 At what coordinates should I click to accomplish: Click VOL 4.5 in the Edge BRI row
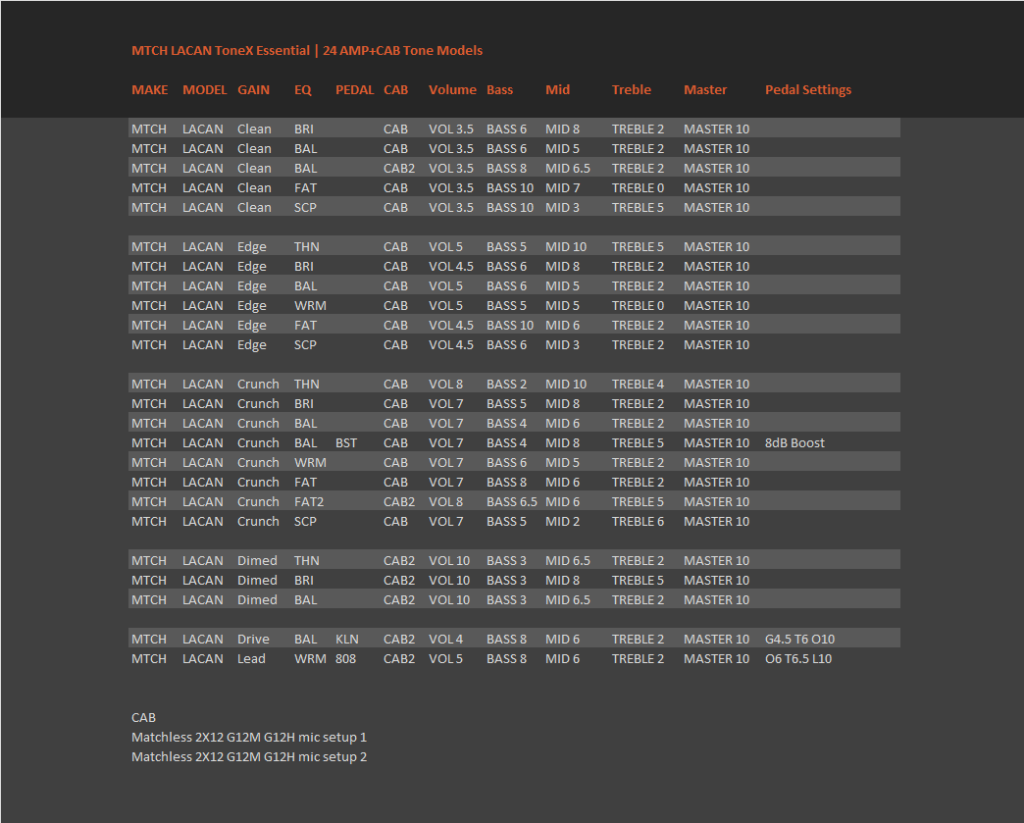(x=451, y=266)
